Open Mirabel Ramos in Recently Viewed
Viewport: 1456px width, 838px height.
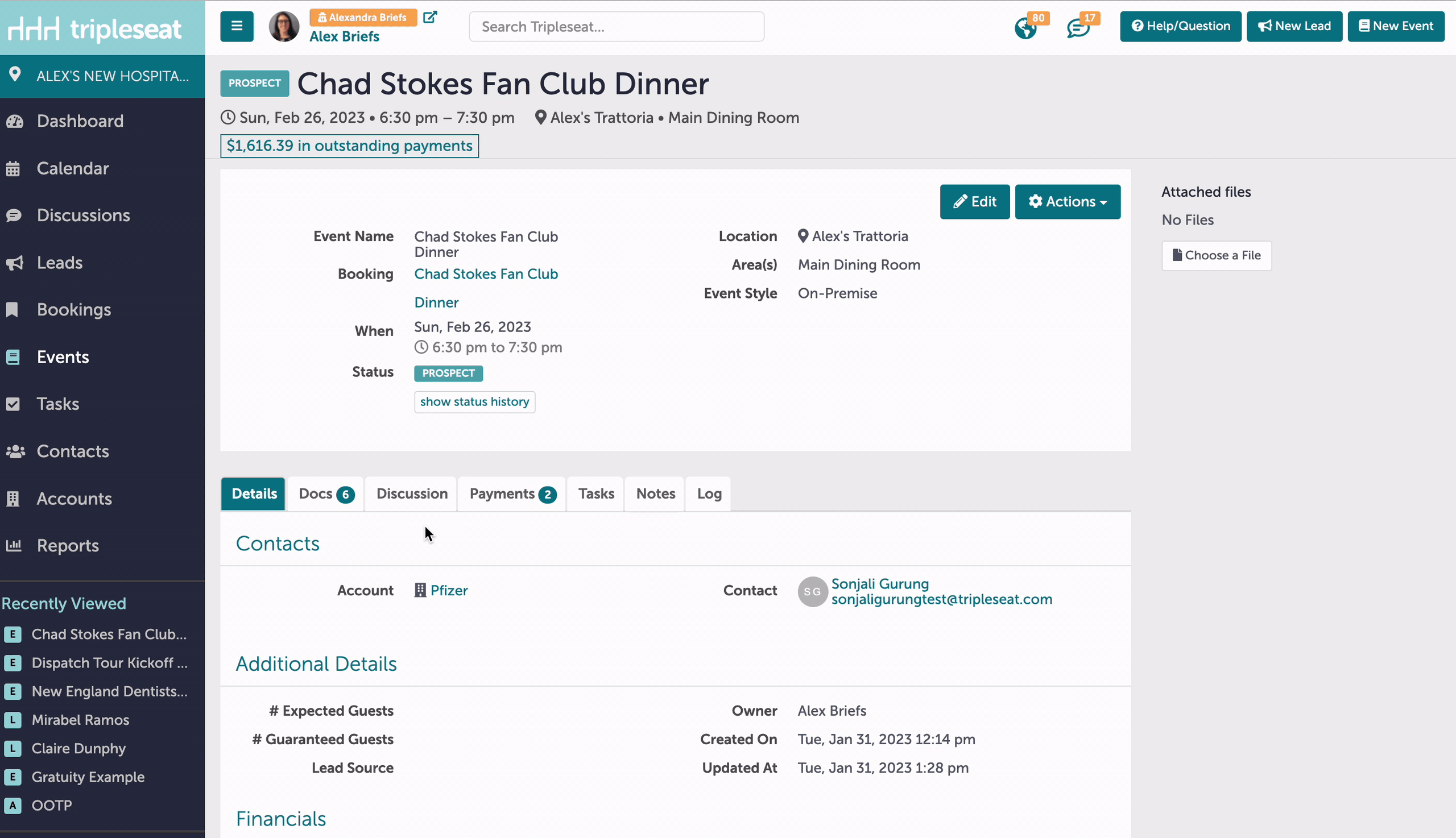click(x=81, y=720)
